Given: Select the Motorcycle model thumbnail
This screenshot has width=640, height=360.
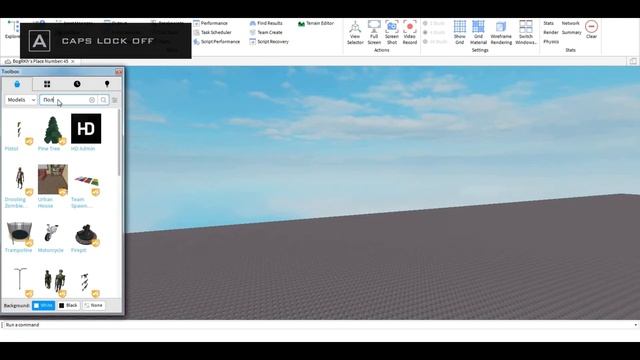Looking at the screenshot, I should coord(53,233).
